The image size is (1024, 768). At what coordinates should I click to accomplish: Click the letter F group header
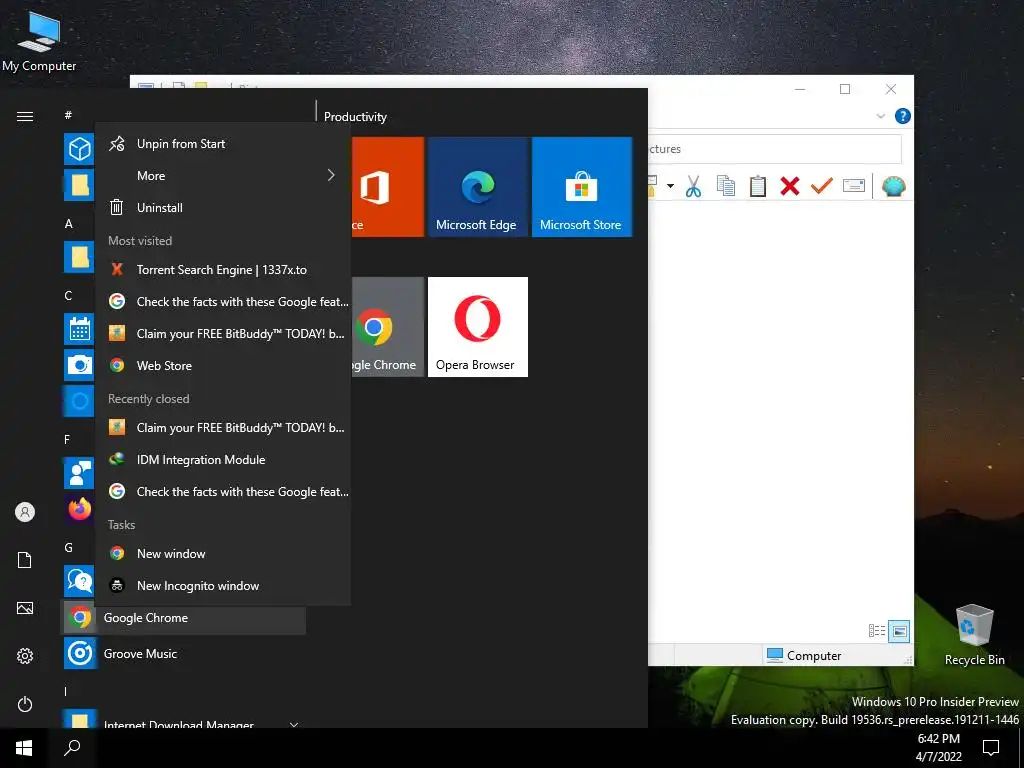[67, 440]
